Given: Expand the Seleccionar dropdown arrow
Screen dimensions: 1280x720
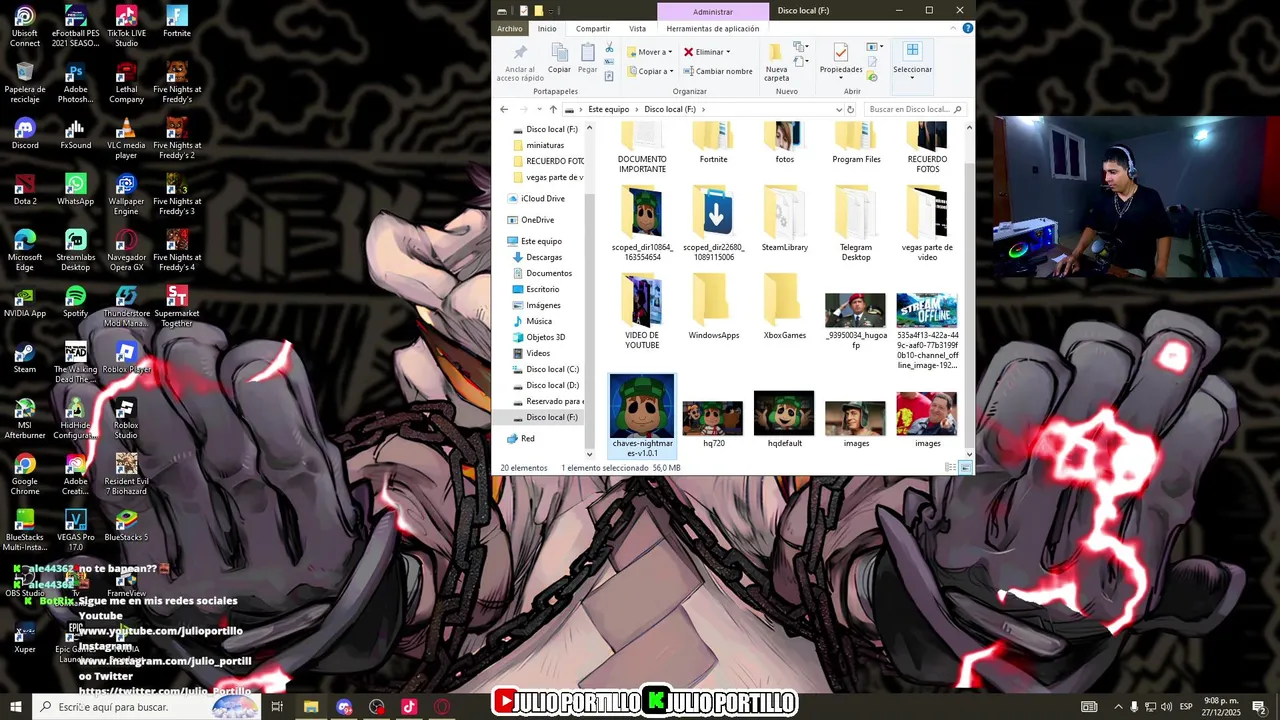Looking at the screenshot, I should pyautogui.click(x=912, y=78).
